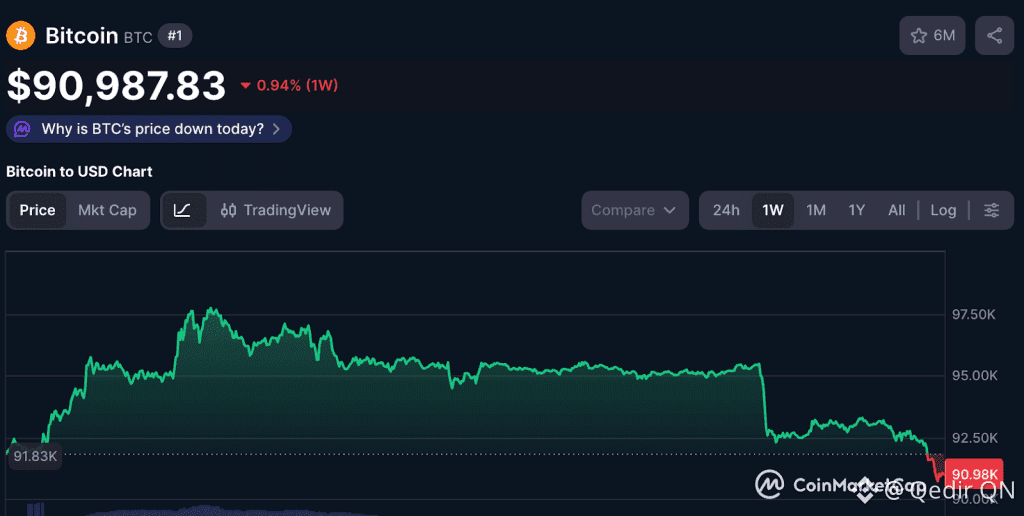1024x516 pixels.
Task: Select the line chart view icon
Action: (x=183, y=210)
